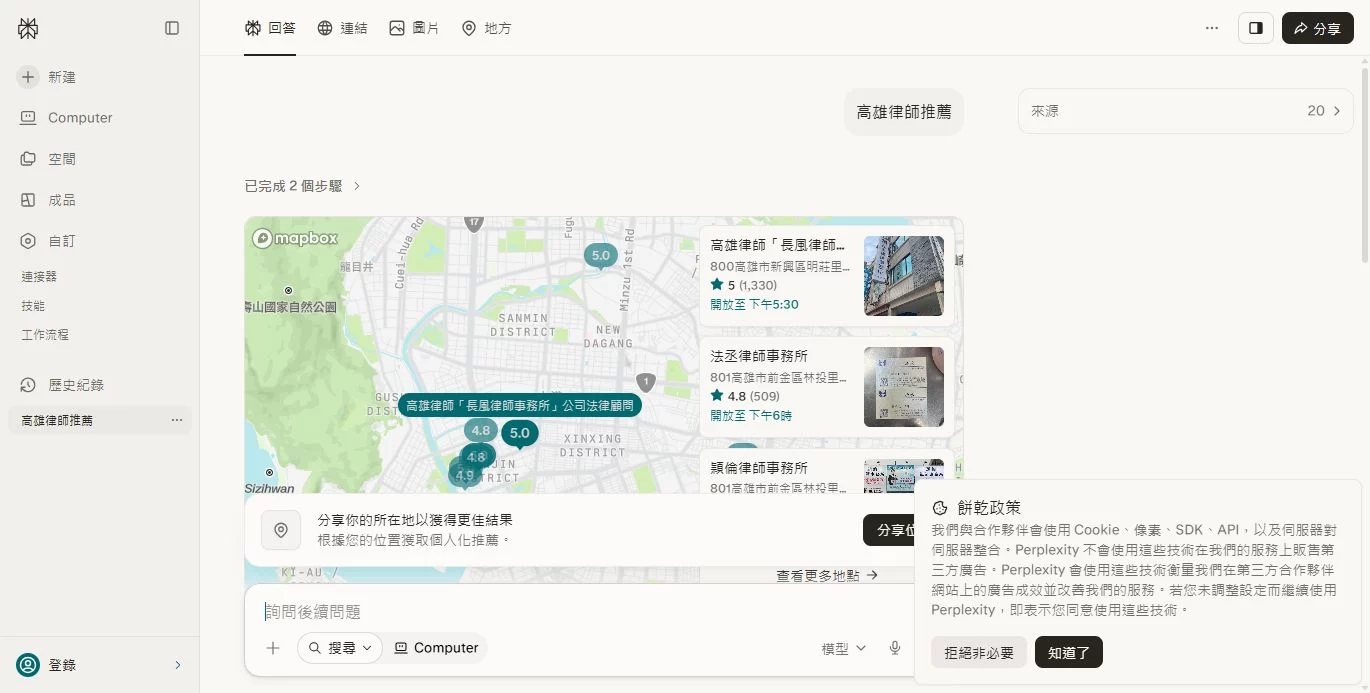Screen dimensions: 1370x693
Task: Open the 穎倫律師事務所 place card
Action: click(780, 472)
